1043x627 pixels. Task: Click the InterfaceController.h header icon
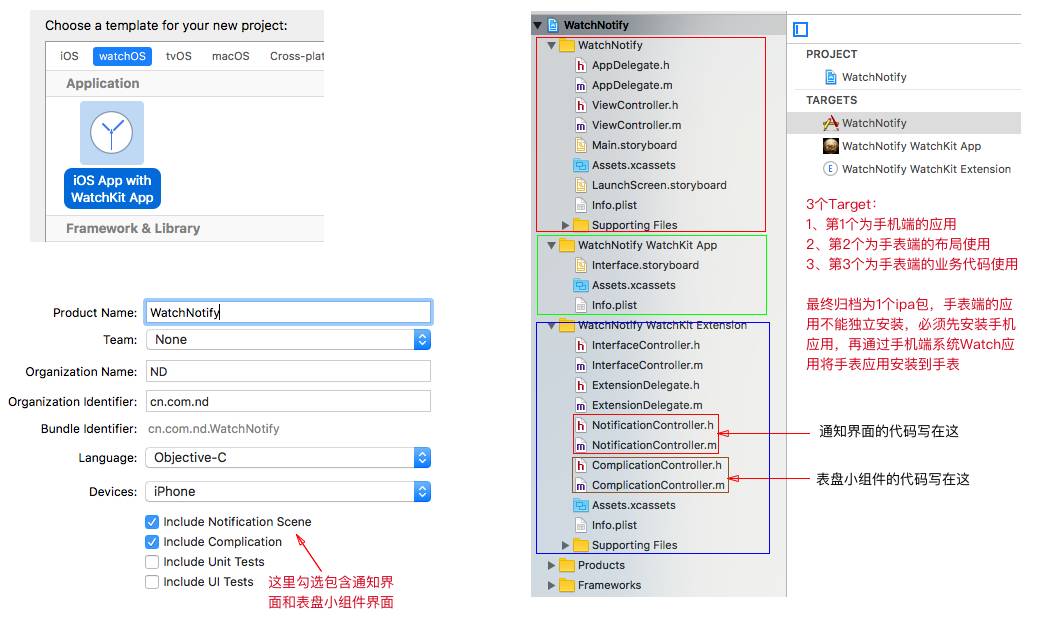click(x=581, y=345)
